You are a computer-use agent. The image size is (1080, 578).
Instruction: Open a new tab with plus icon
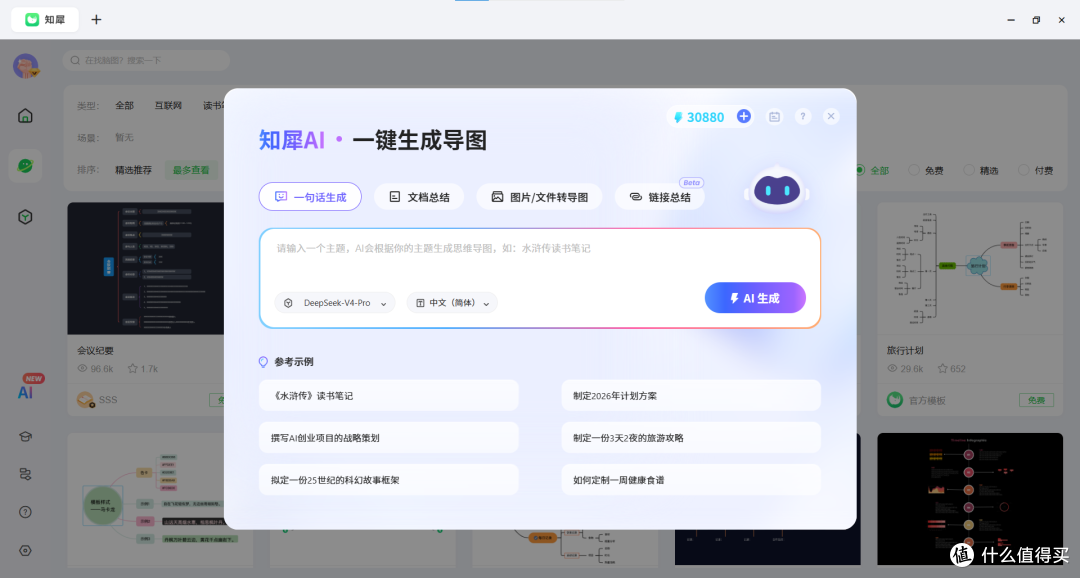(x=96, y=19)
